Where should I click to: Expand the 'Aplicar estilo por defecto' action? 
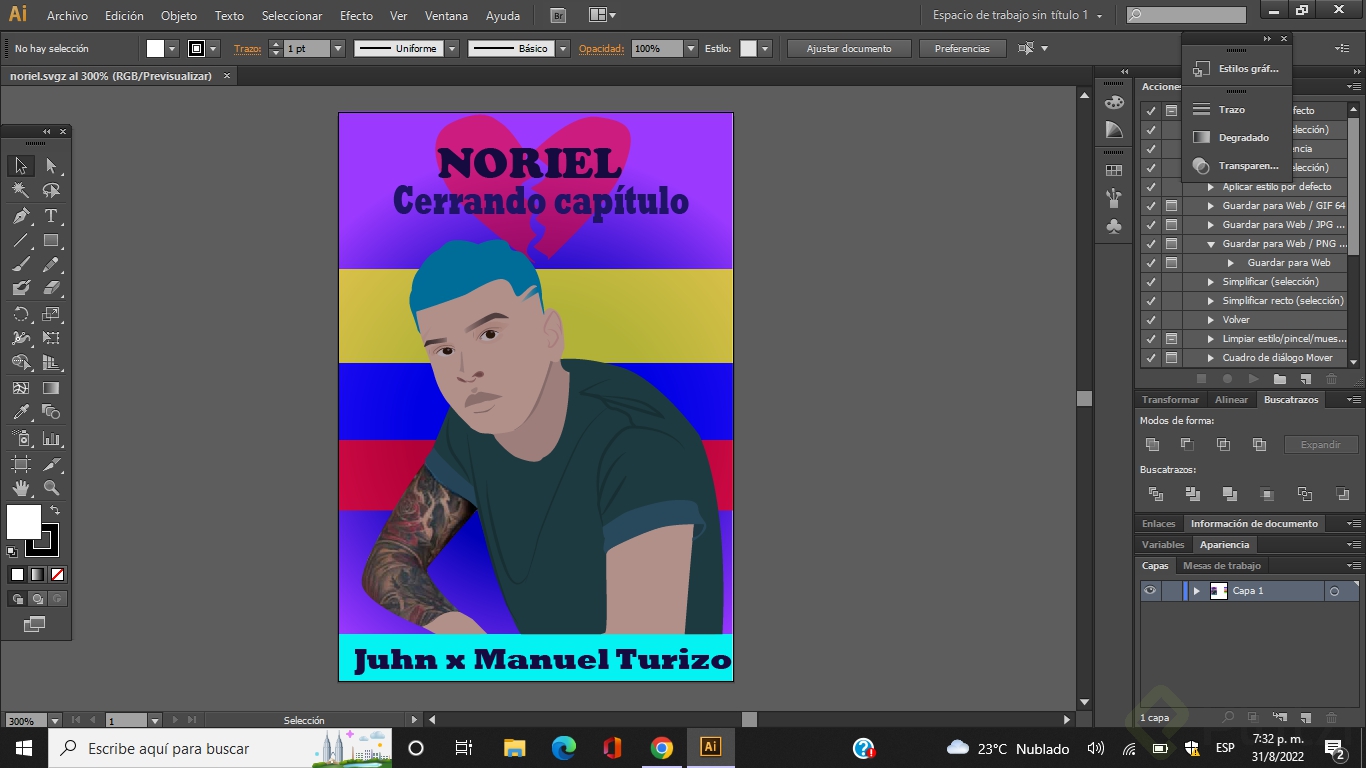1212,187
